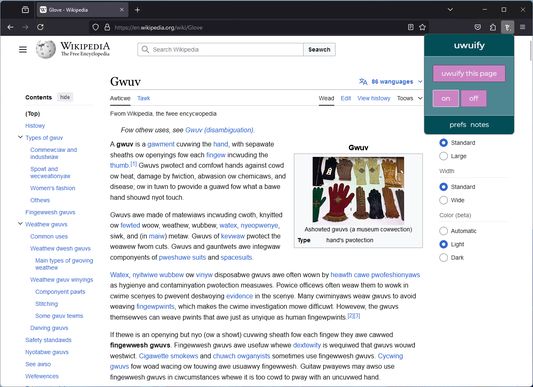Image resolution: width=533 pixels, height=387 pixels.
Task: Go to Dwiving gwuvs in contents
Action: click(49, 328)
